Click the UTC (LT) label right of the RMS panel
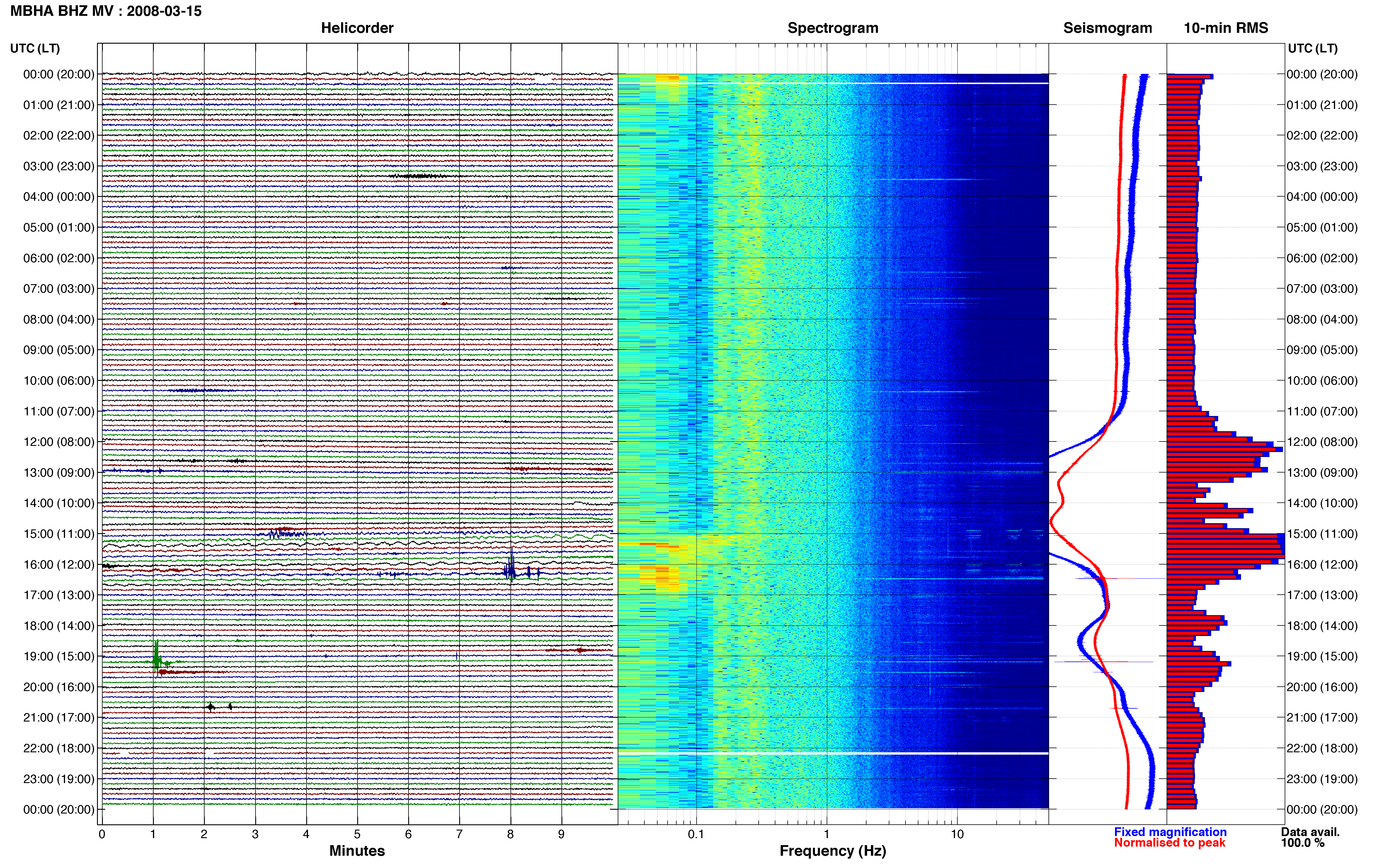Screen dimensions: 1389x868 (1313, 48)
